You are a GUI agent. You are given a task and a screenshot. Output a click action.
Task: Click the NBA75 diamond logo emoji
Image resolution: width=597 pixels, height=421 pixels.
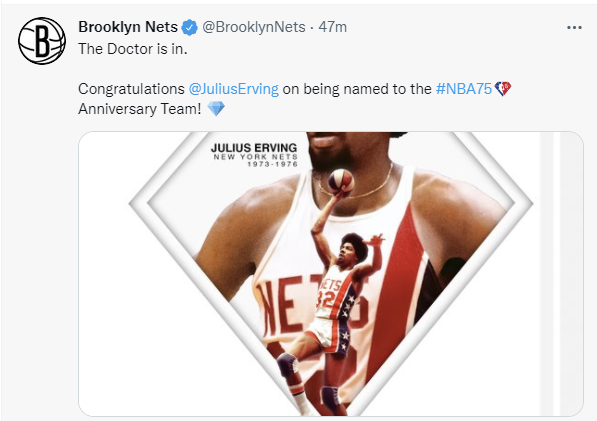click(503, 89)
